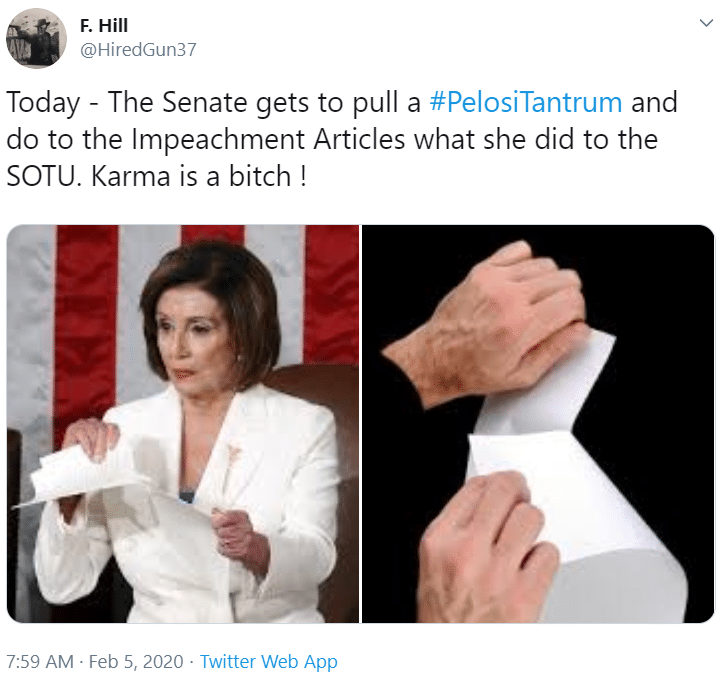Open the #PelosiTantrum hashtag
725x685 pixels.
(525, 103)
